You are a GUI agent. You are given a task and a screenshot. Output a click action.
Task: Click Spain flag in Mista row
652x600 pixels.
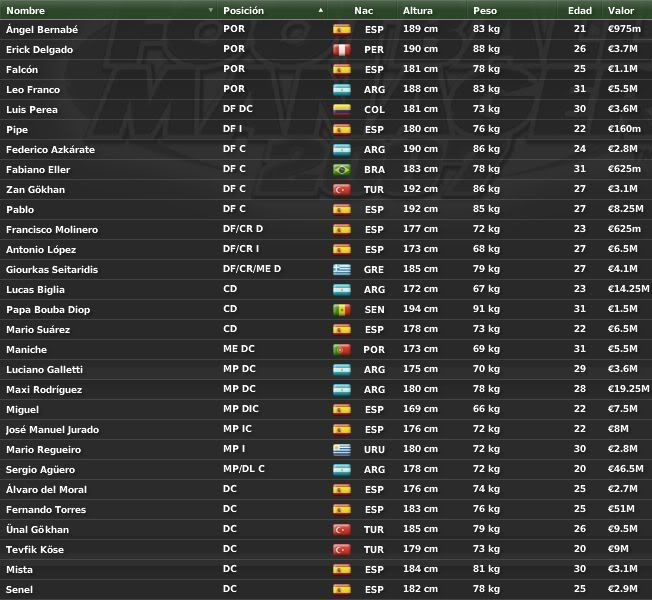tap(342, 569)
